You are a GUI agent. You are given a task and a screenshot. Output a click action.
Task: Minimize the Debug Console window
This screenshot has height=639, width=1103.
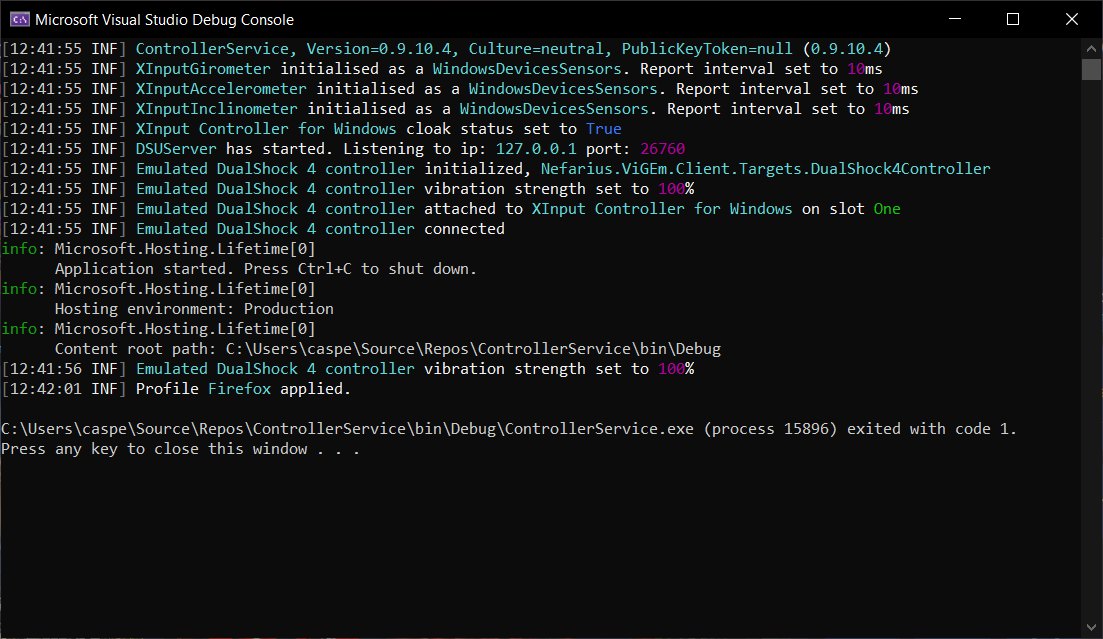tap(955, 19)
